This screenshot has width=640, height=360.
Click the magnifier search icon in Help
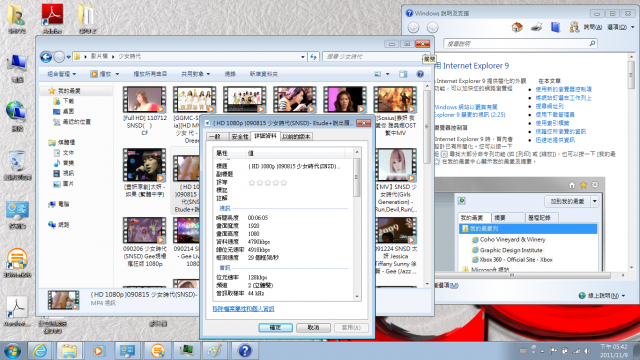[592, 43]
